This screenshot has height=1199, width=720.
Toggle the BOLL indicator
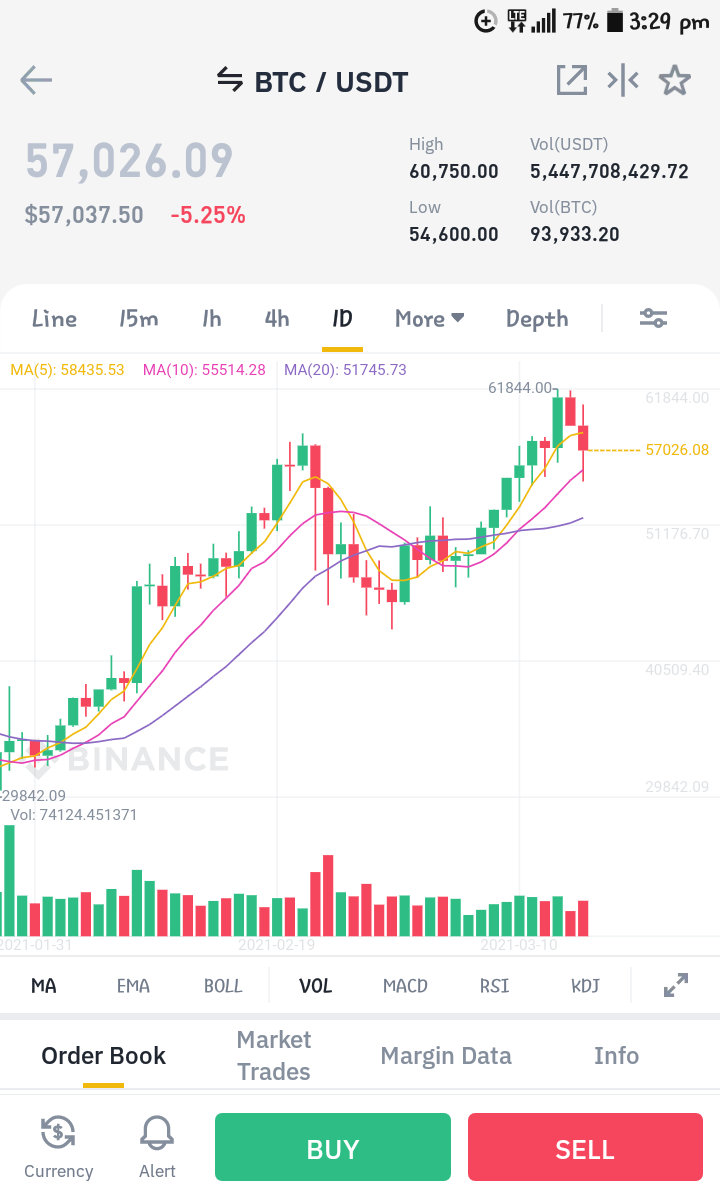pyautogui.click(x=222, y=986)
